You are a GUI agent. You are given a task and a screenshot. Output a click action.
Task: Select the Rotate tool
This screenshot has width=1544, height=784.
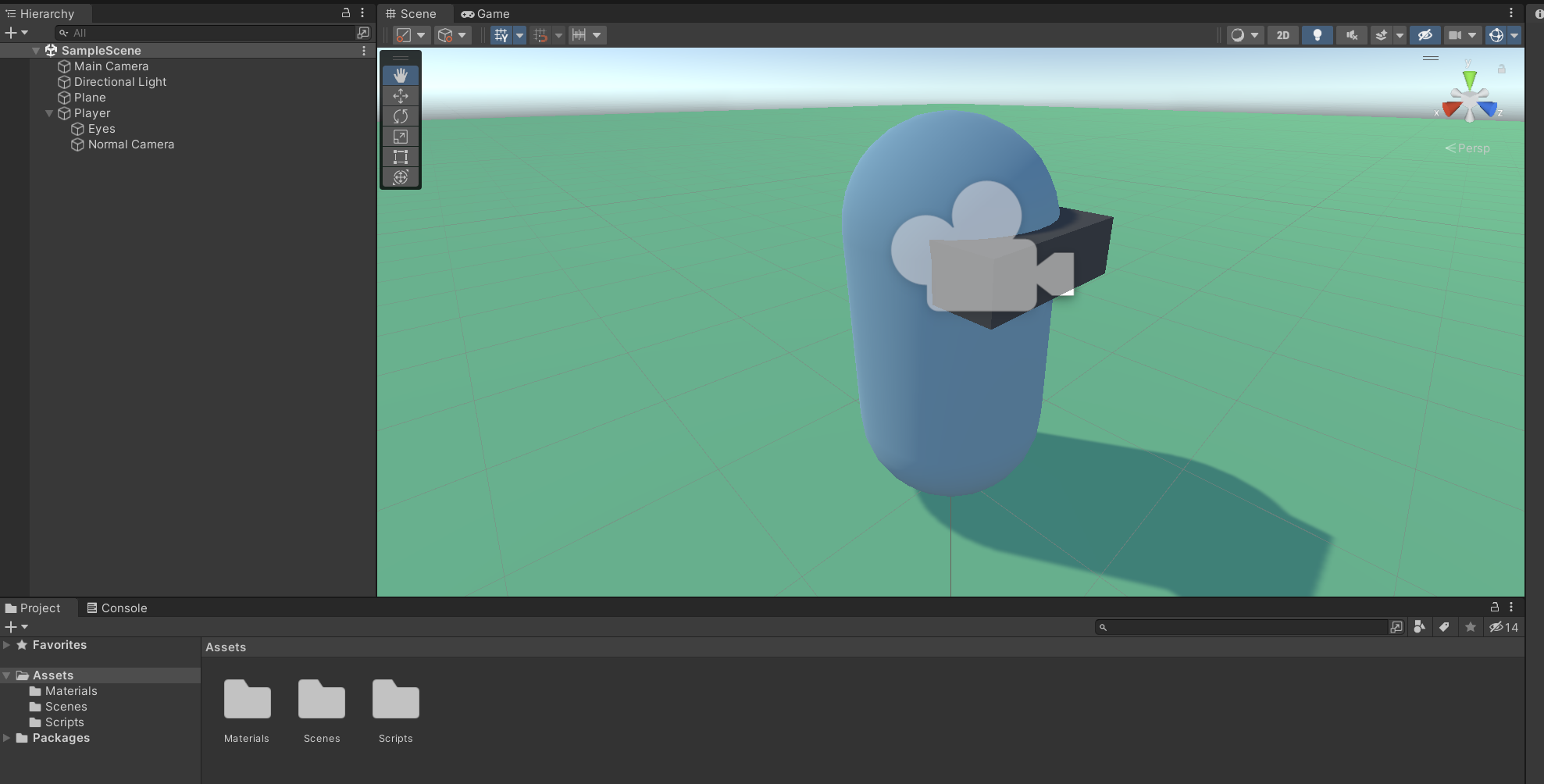(x=401, y=116)
